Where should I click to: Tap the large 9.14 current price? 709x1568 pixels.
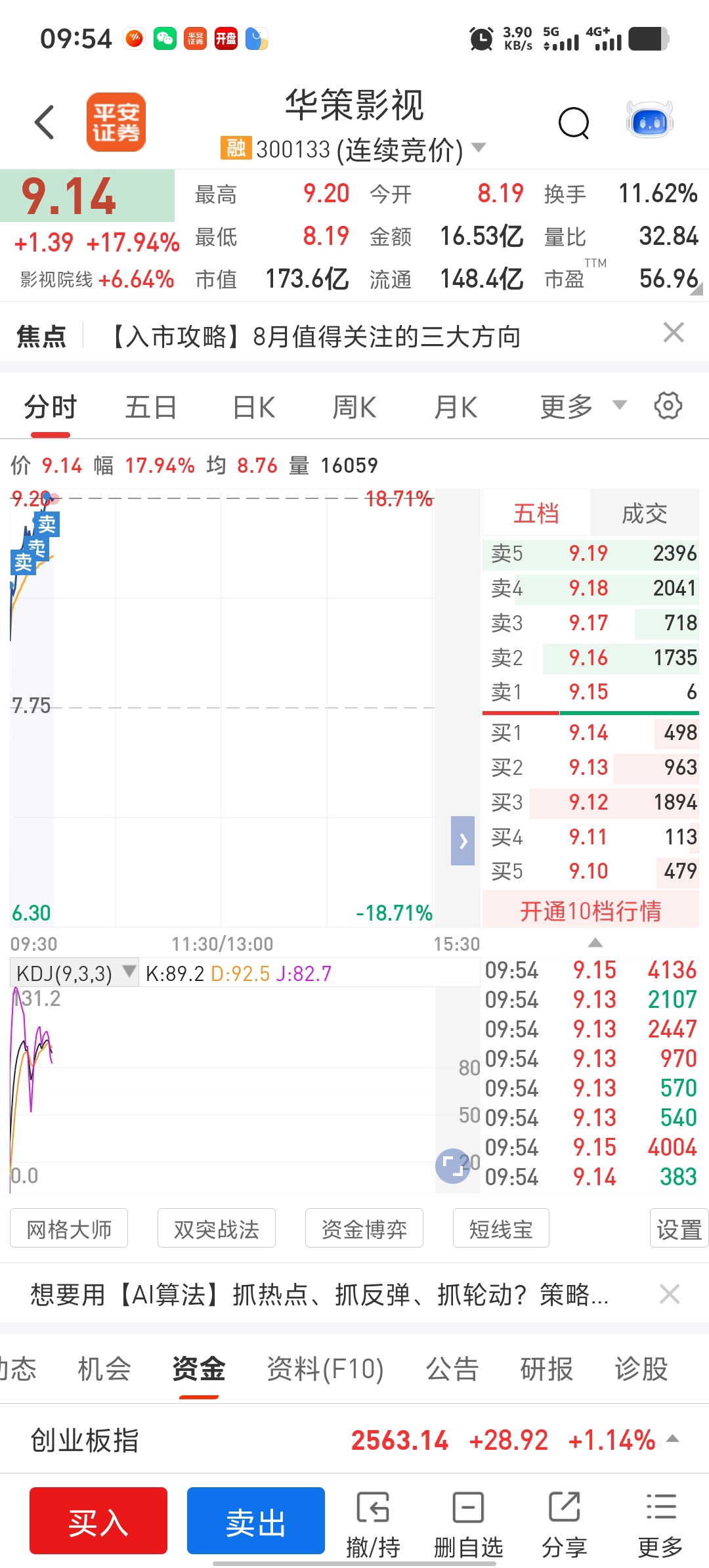[69, 196]
